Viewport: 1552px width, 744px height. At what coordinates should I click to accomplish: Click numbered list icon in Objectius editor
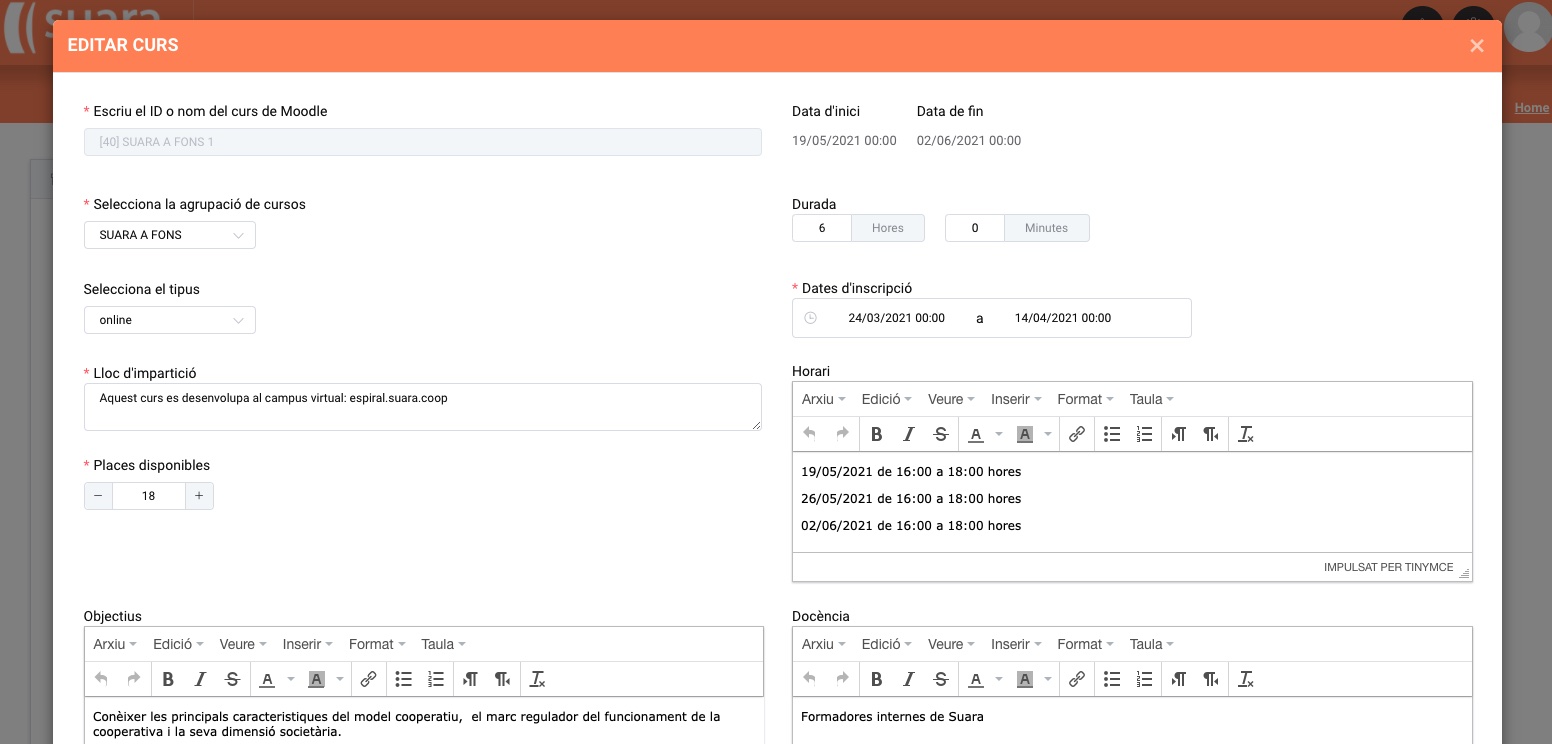(436, 679)
